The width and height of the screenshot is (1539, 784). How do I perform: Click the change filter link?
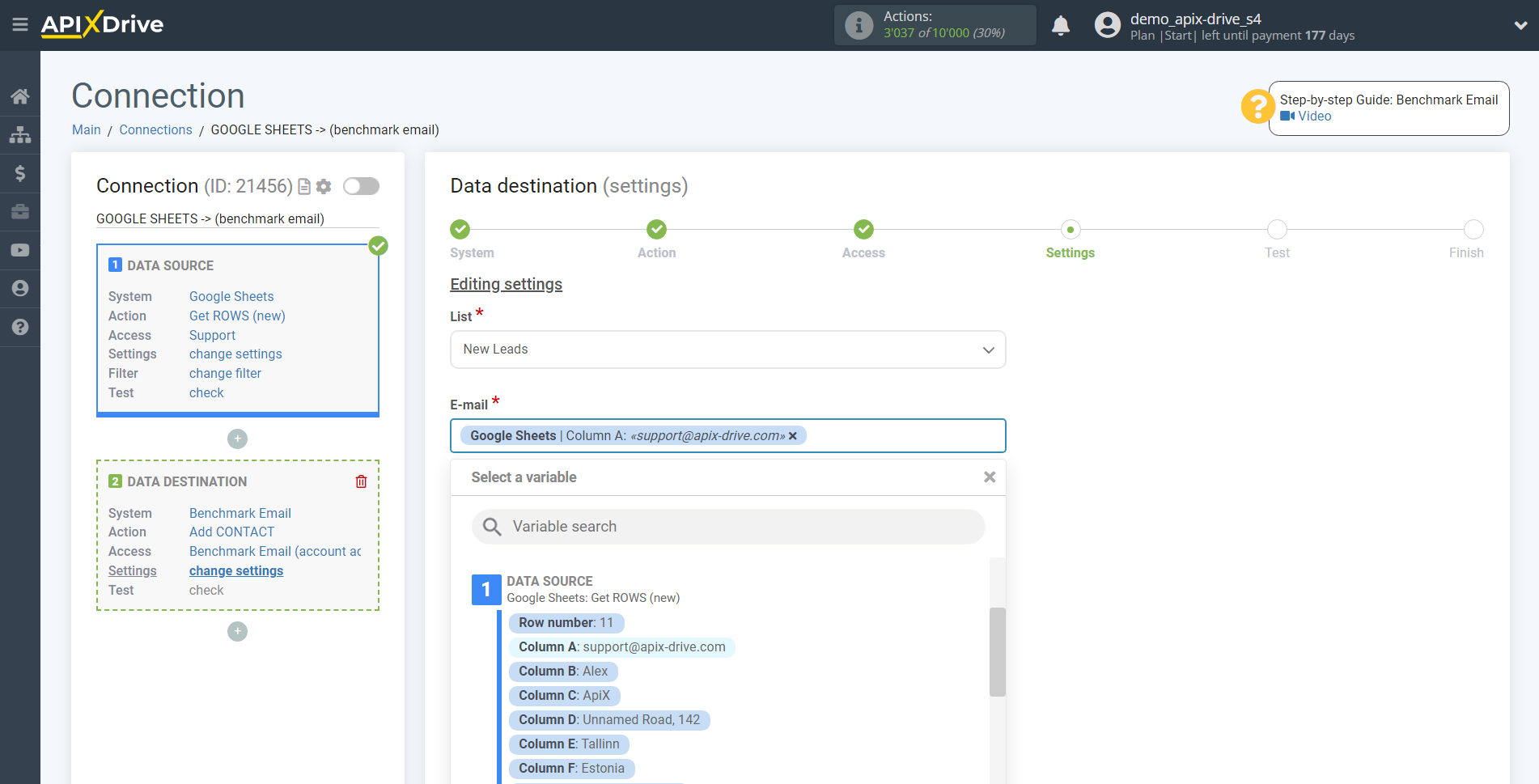tap(225, 373)
